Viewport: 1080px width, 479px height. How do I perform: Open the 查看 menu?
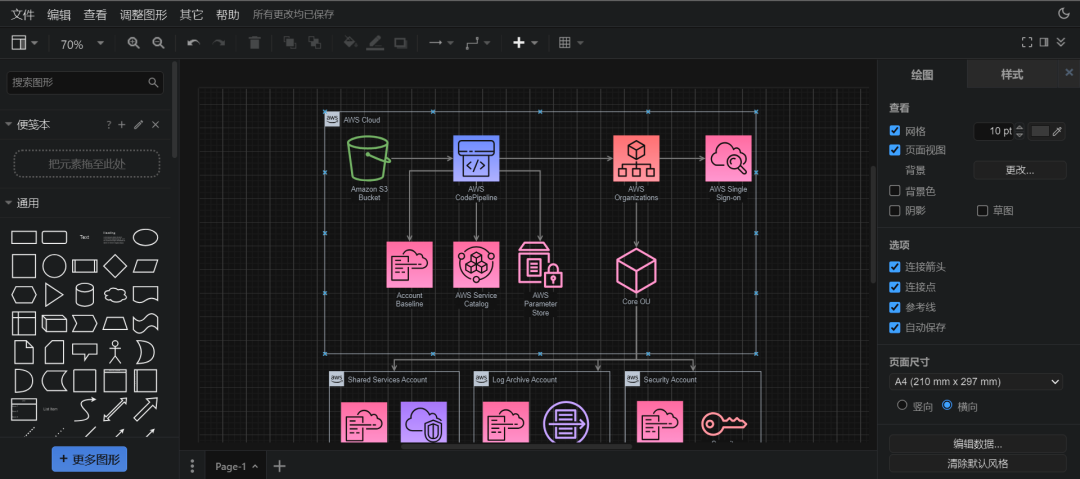pyautogui.click(x=95, y=14)
